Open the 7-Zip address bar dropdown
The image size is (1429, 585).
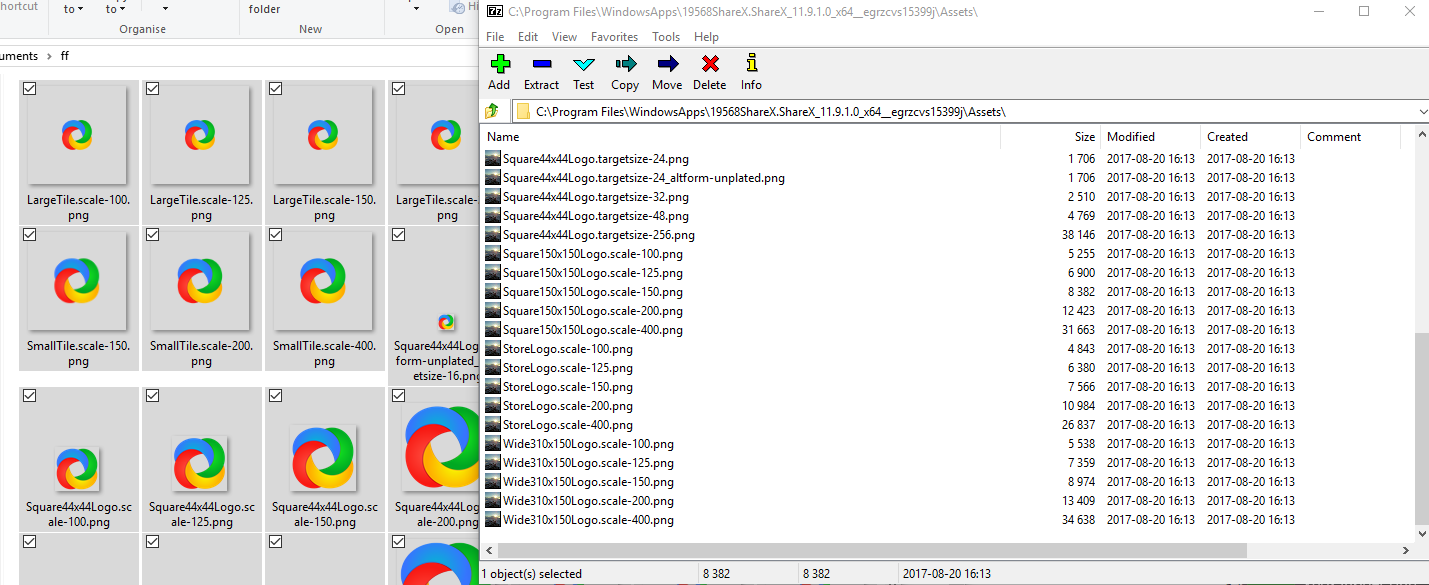tap(1422, 111)
